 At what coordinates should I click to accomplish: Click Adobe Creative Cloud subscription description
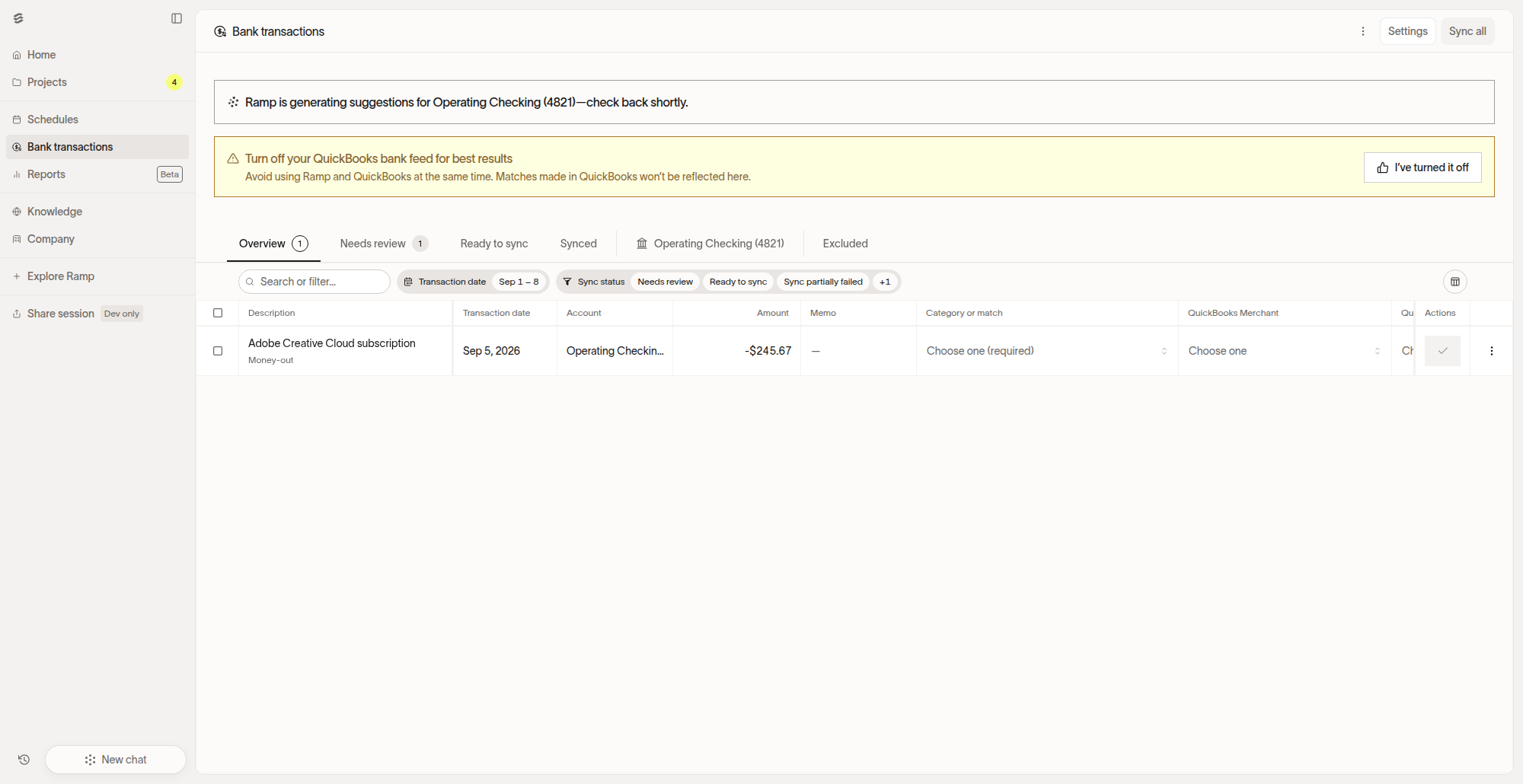(x=332, y=343)
